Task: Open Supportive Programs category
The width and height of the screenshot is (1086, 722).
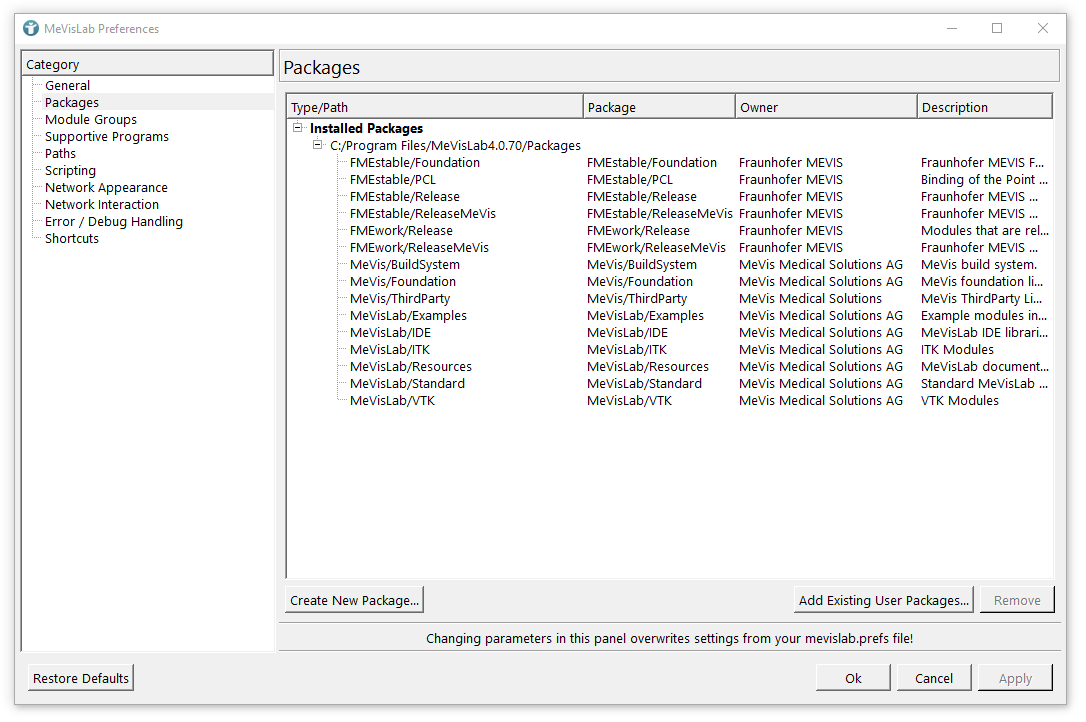Action: point(107,137)
